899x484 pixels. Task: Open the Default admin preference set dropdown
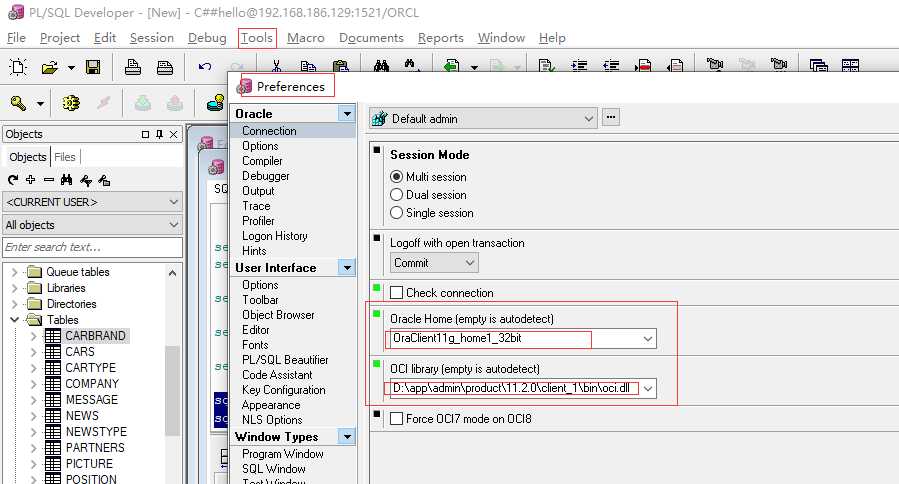coord(589,119)
